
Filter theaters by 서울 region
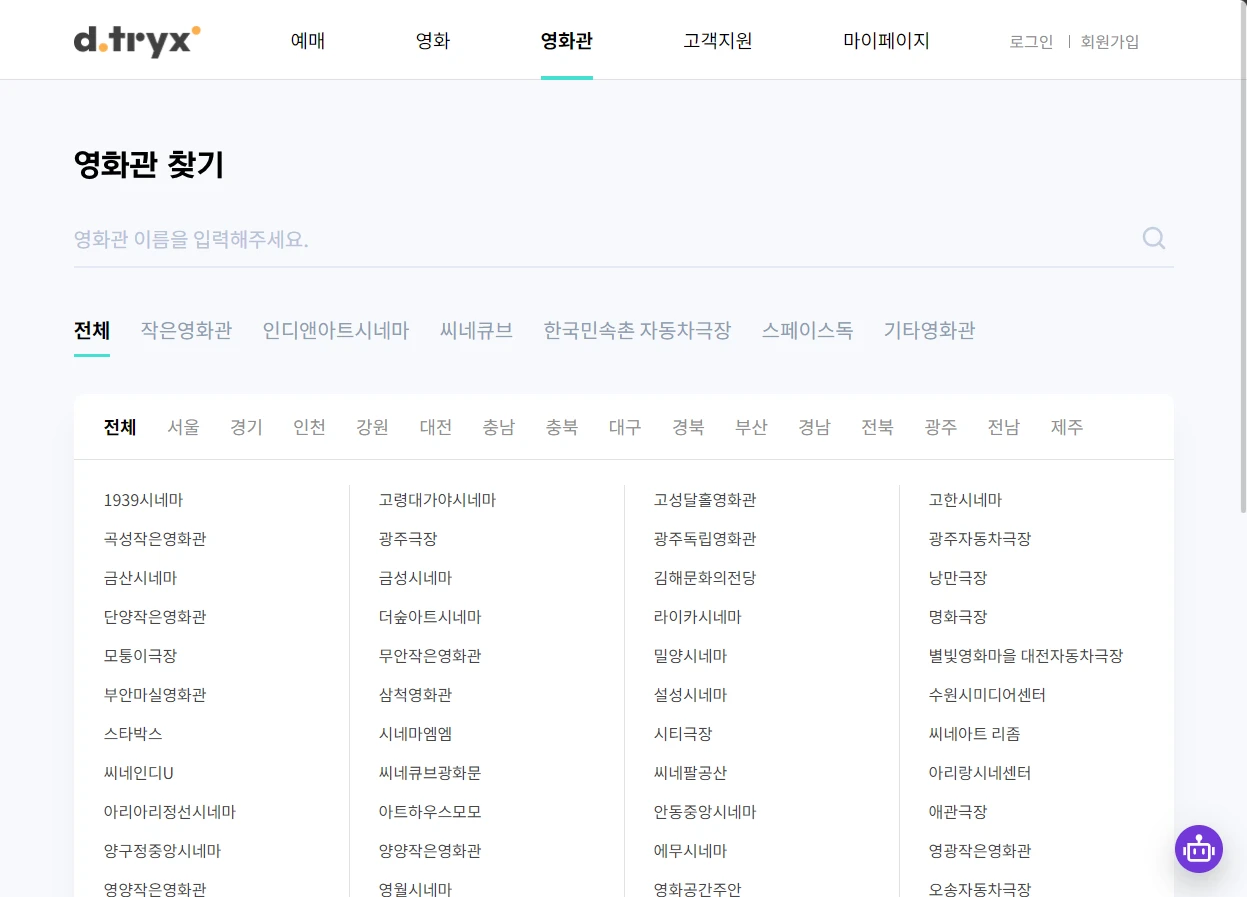click(x=183, y=427)
